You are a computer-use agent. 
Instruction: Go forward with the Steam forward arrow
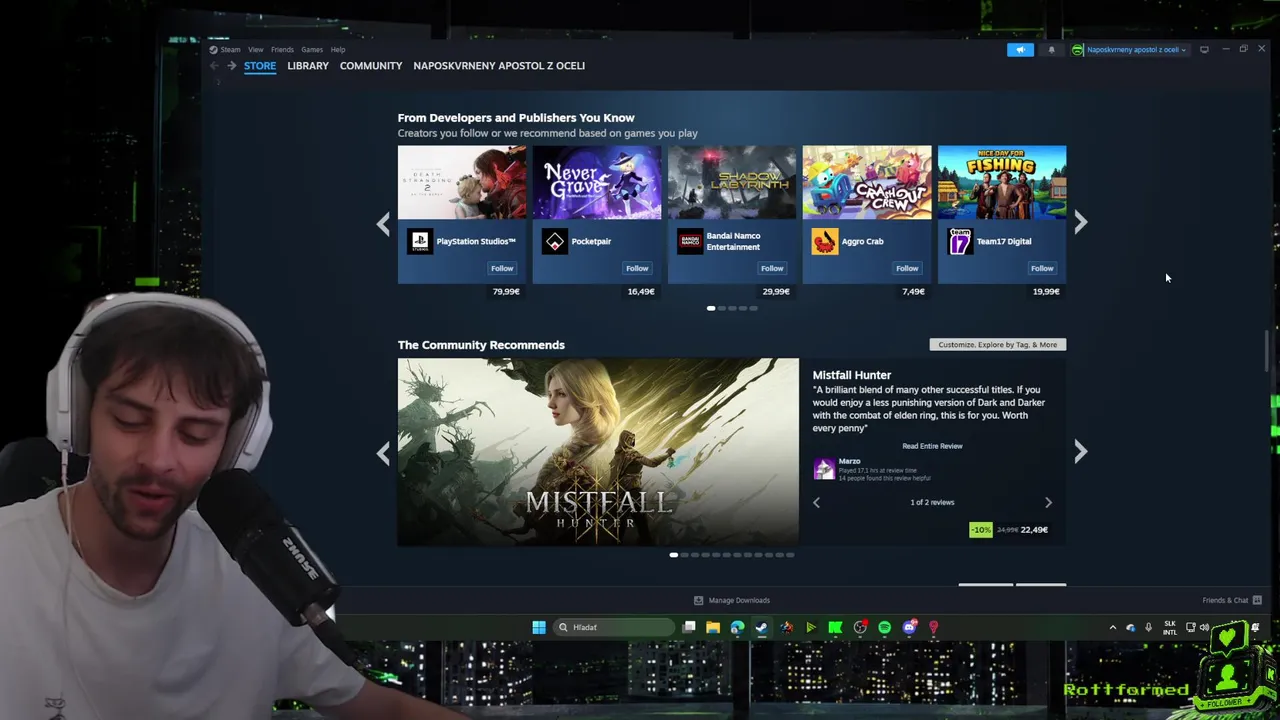pyautogui.click(x=231, y=66)
